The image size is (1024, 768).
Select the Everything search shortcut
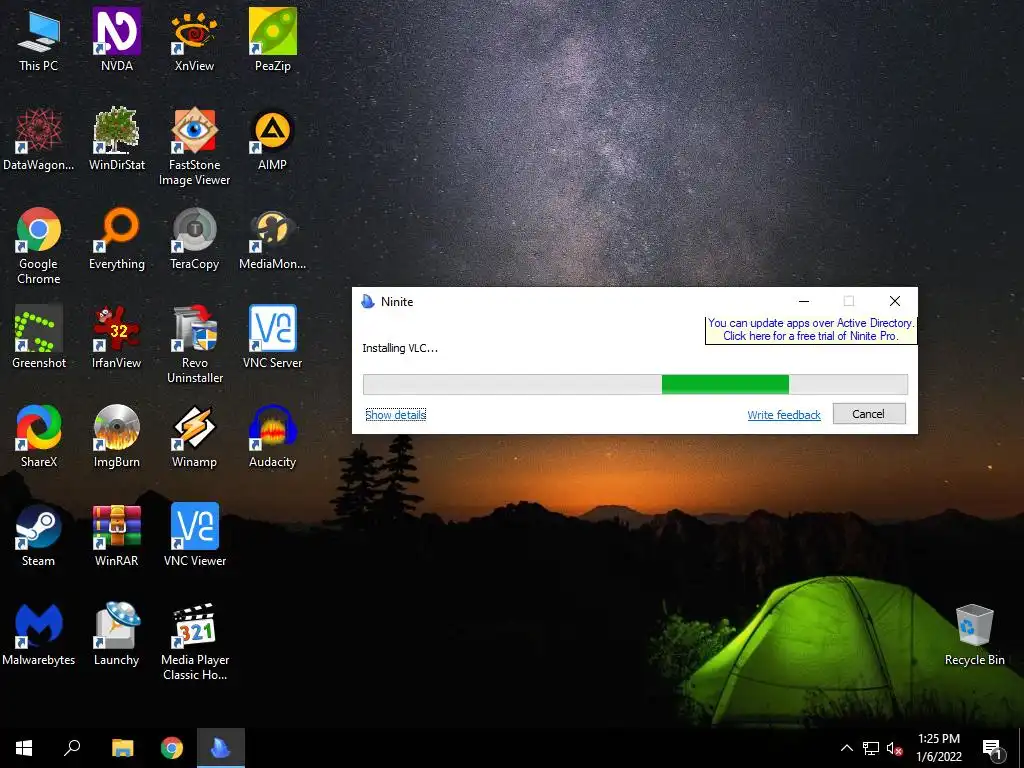(x=116, y=239)
